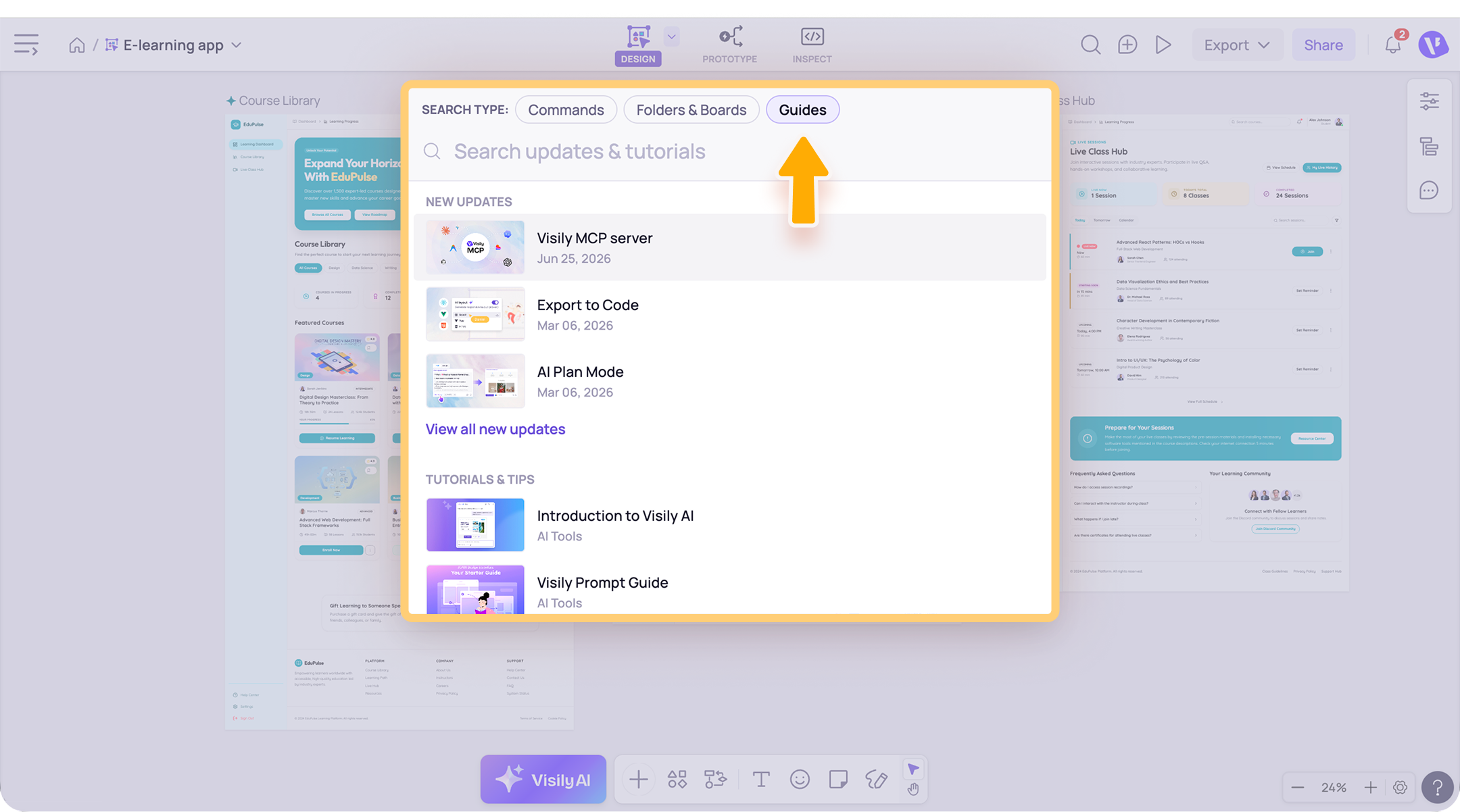This screenshot has height=812, width=1460.
Task: Open the Visily MCP server update
Action: click(730, 247)
